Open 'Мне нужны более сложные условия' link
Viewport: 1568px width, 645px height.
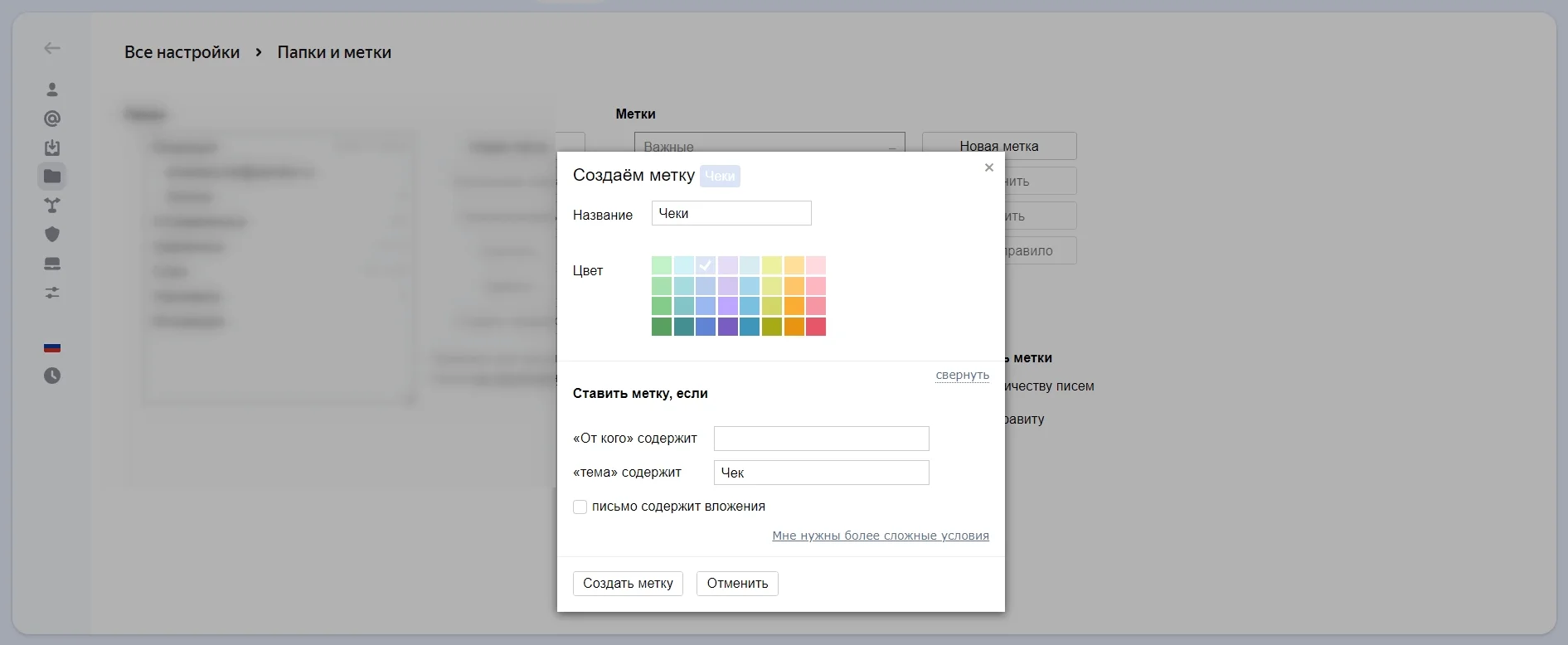pos(880,536)
